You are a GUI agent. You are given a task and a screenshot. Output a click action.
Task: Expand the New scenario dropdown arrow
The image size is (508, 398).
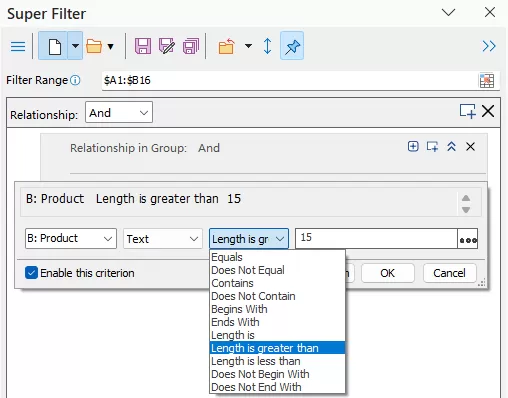coord(76,46)
